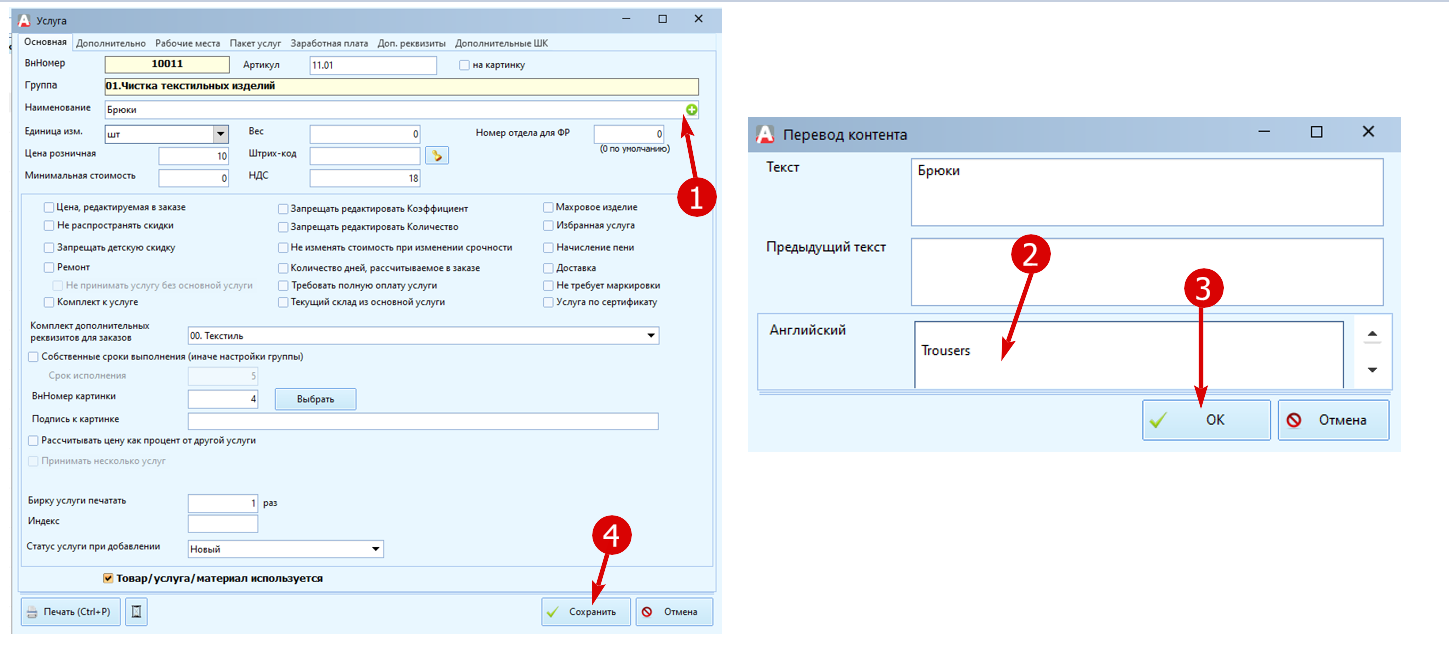Enable the Ремонт checkbox
The width and height of the screenshot is (1449, 649).
tap(49, 268)
